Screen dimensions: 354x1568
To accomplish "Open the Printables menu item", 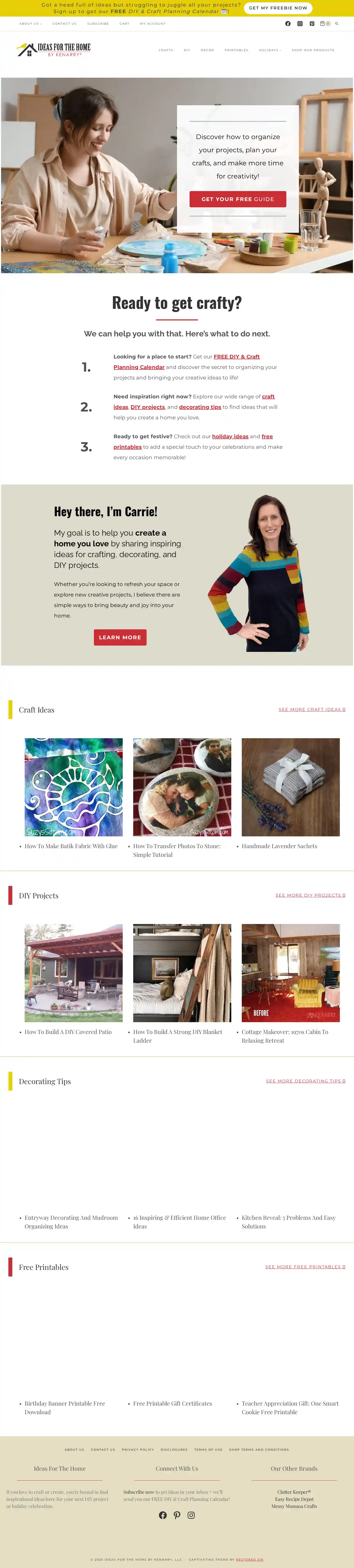I will 236,50.
